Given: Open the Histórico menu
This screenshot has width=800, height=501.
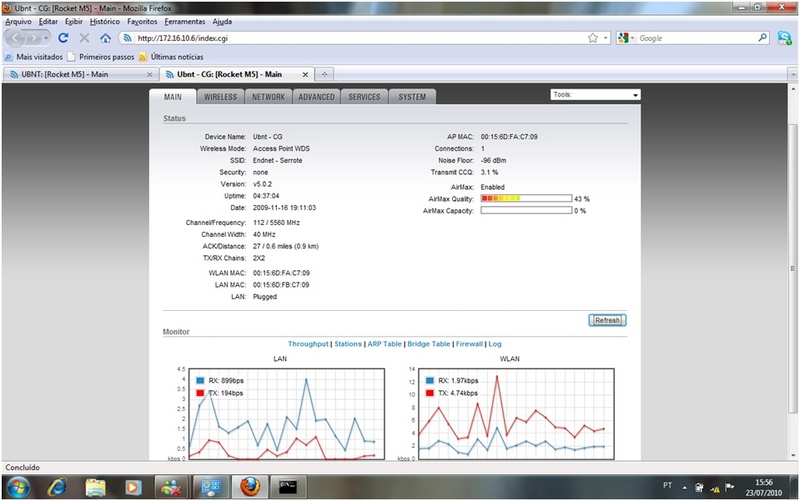Looking at the screenshot, I should tap(105, 21).
